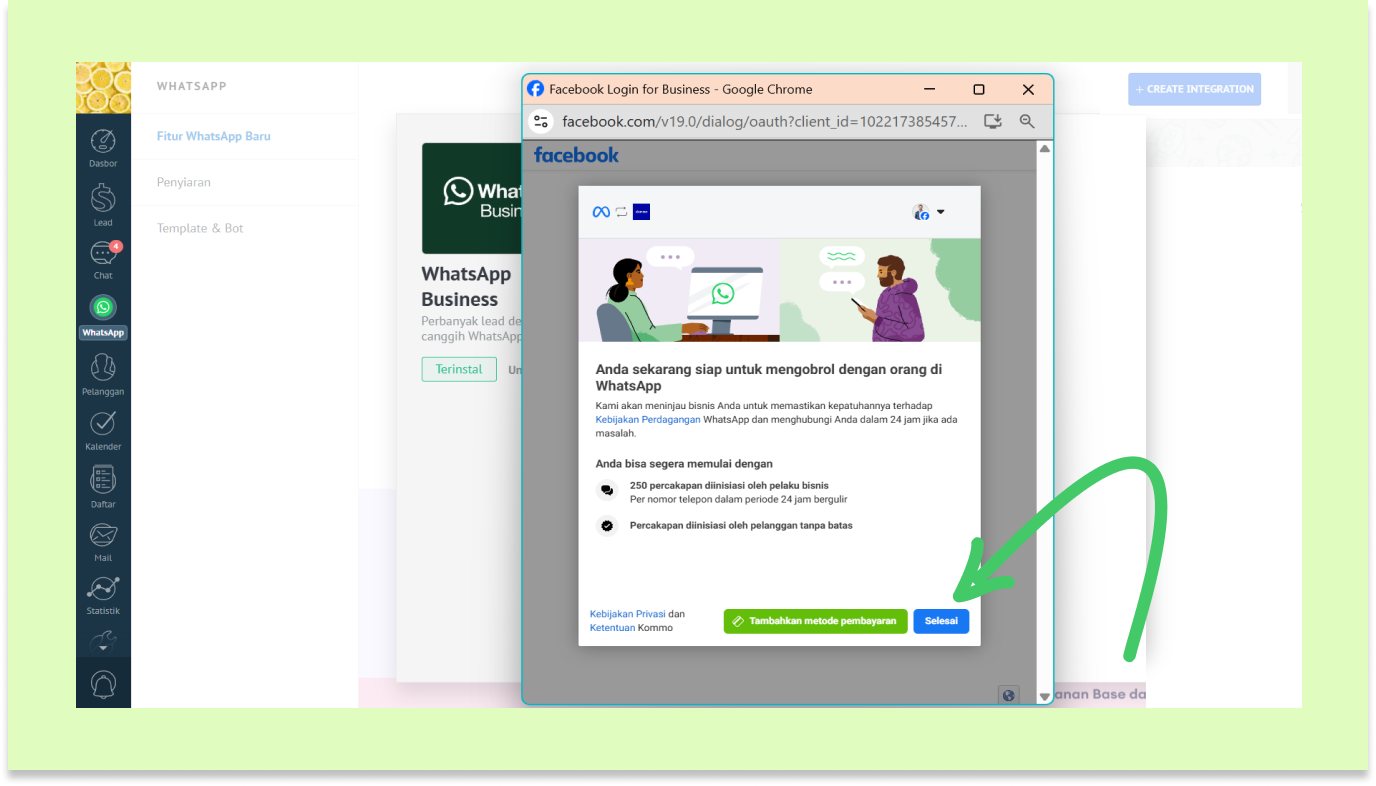Maximize the Facebook Login popup window
The height and width of the screenshot is (786, 1376).
pyautogui.click(x=979, y=89)
